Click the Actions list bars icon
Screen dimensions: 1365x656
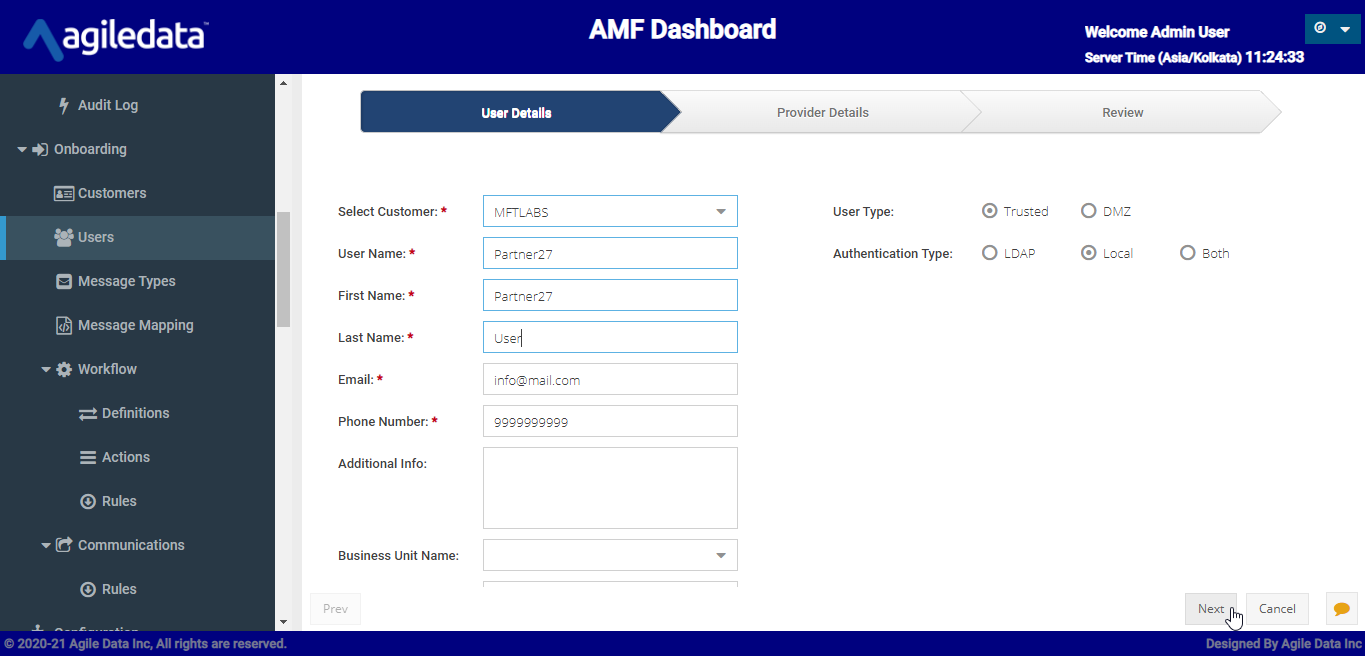click(88, 457)
